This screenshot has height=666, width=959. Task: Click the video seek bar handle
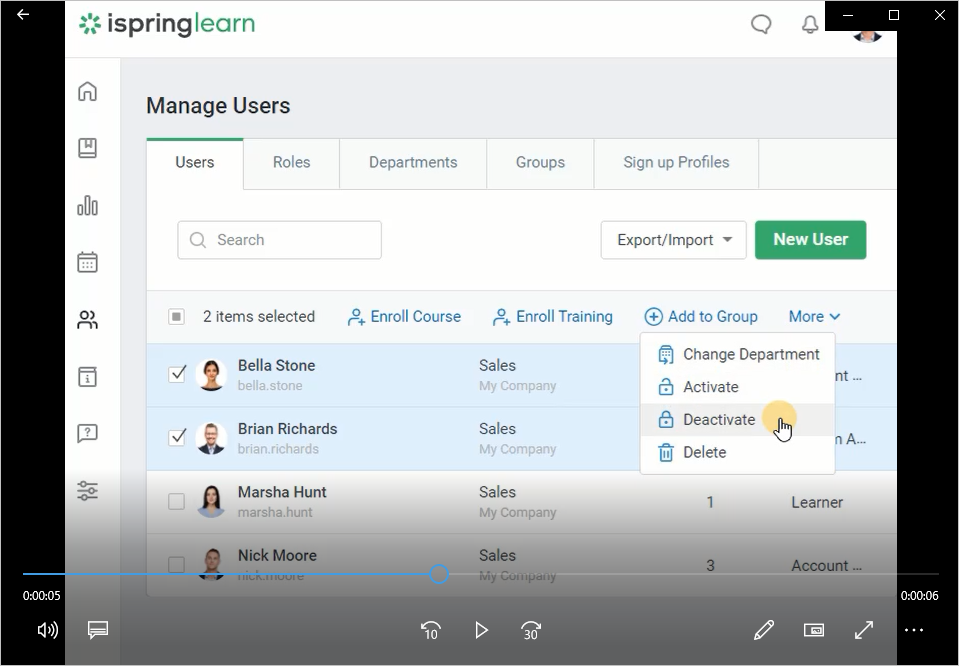(x=439, y=574)
